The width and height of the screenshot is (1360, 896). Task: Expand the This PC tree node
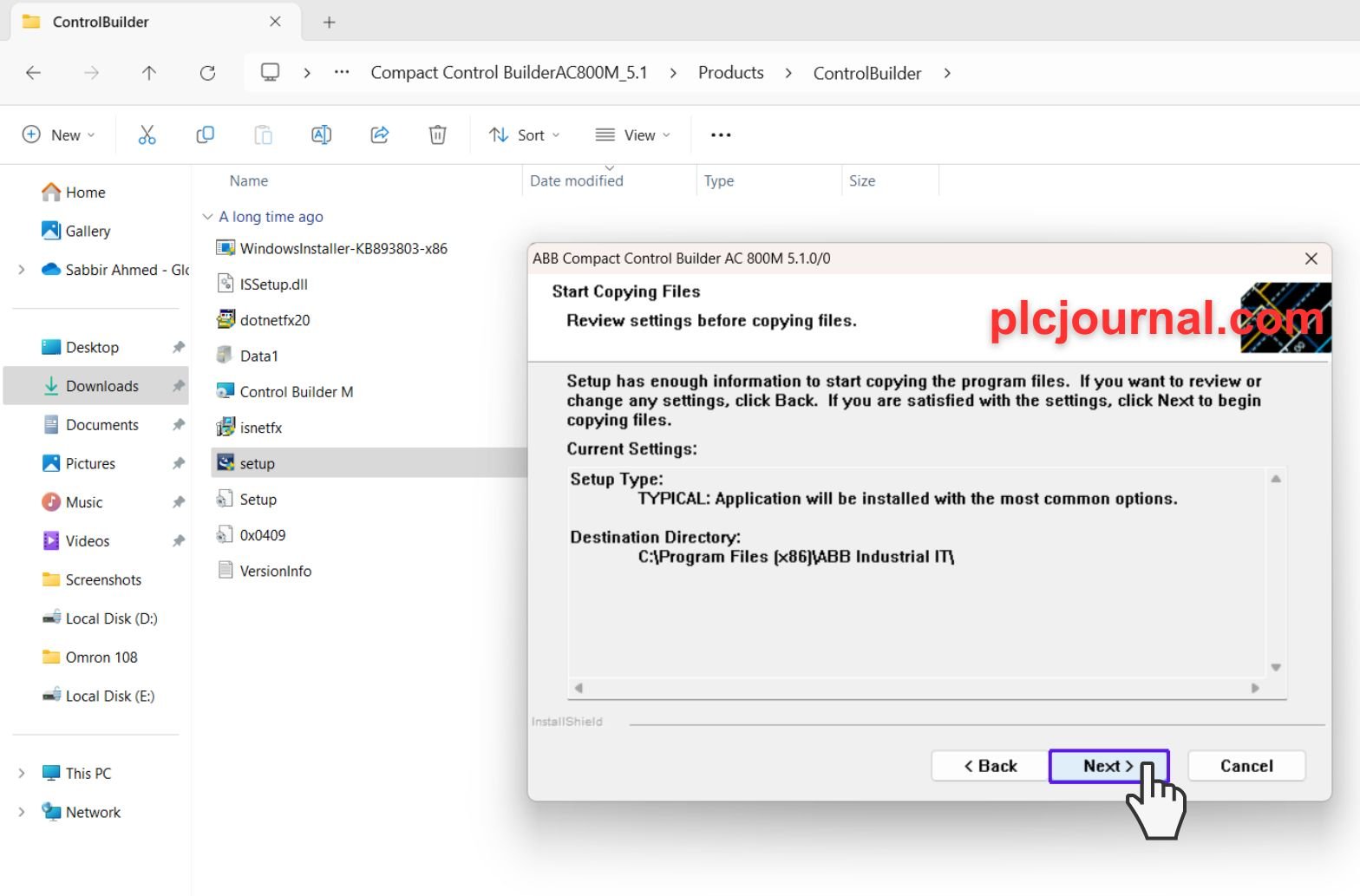pyautogui.click(x=22, y=773)
